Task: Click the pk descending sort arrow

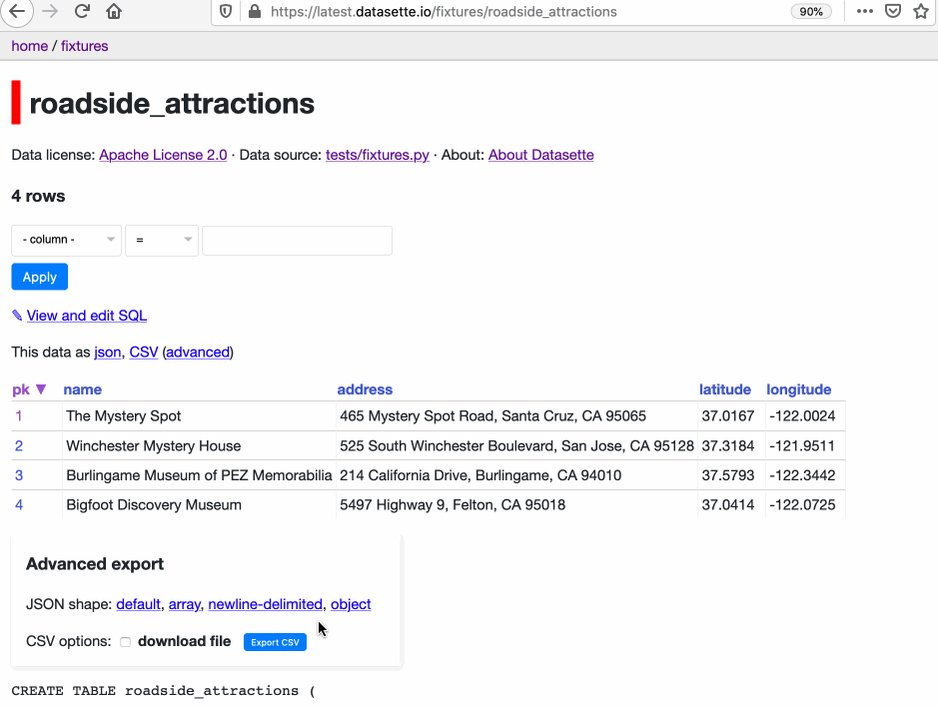Action: [x=41, y=389]
